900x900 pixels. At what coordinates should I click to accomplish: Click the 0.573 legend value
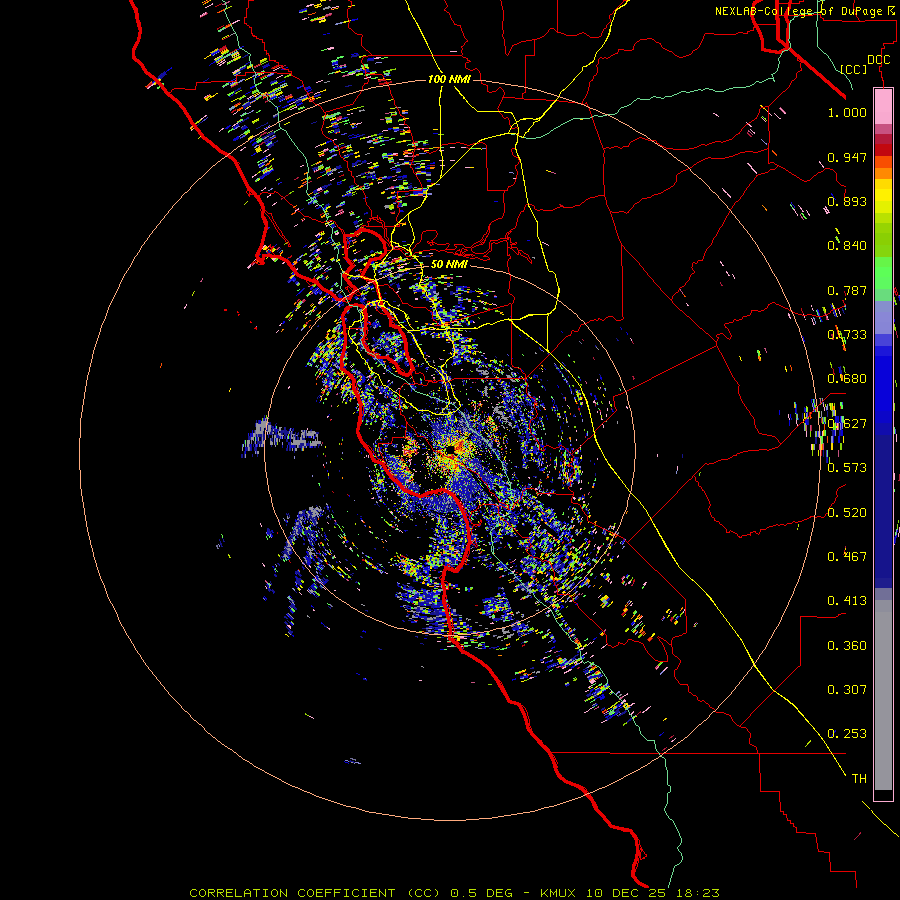(847, 468)
